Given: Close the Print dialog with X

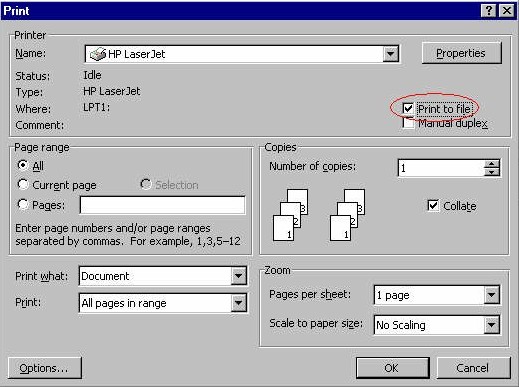Looking at the screenshot, I should click(507, 11).
